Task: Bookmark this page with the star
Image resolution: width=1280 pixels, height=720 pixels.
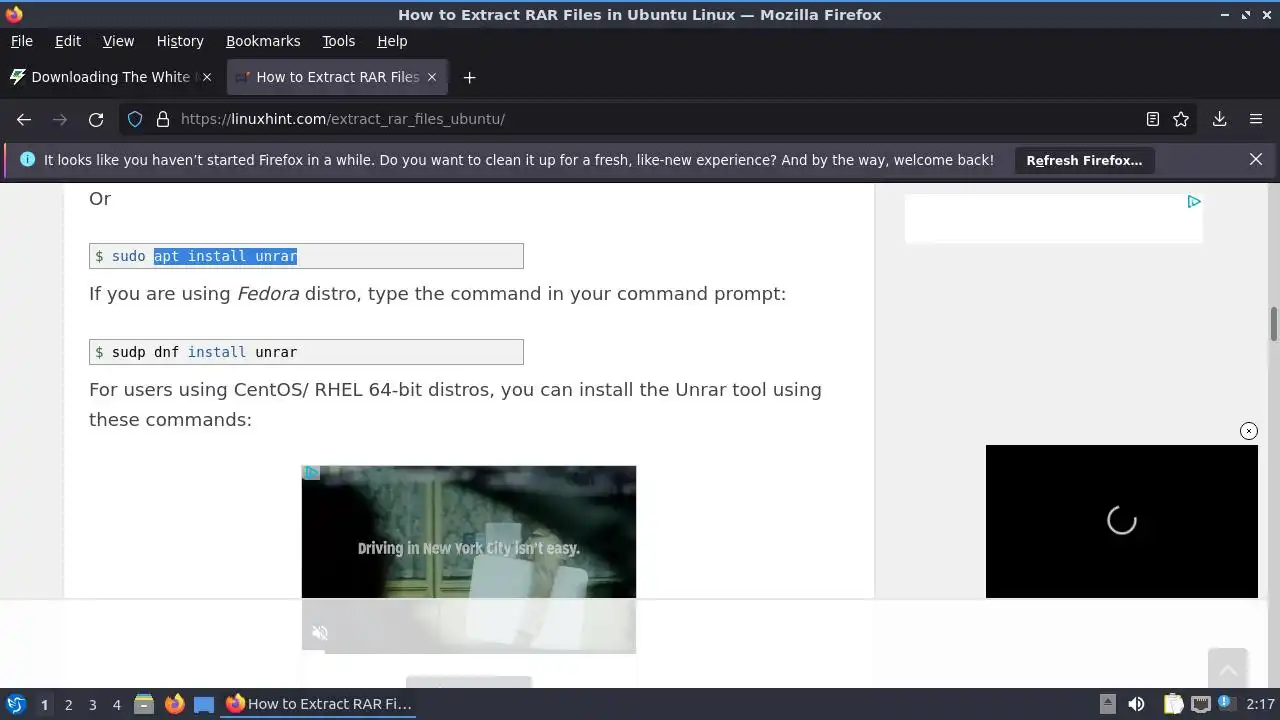Action: coord(1181,119)
